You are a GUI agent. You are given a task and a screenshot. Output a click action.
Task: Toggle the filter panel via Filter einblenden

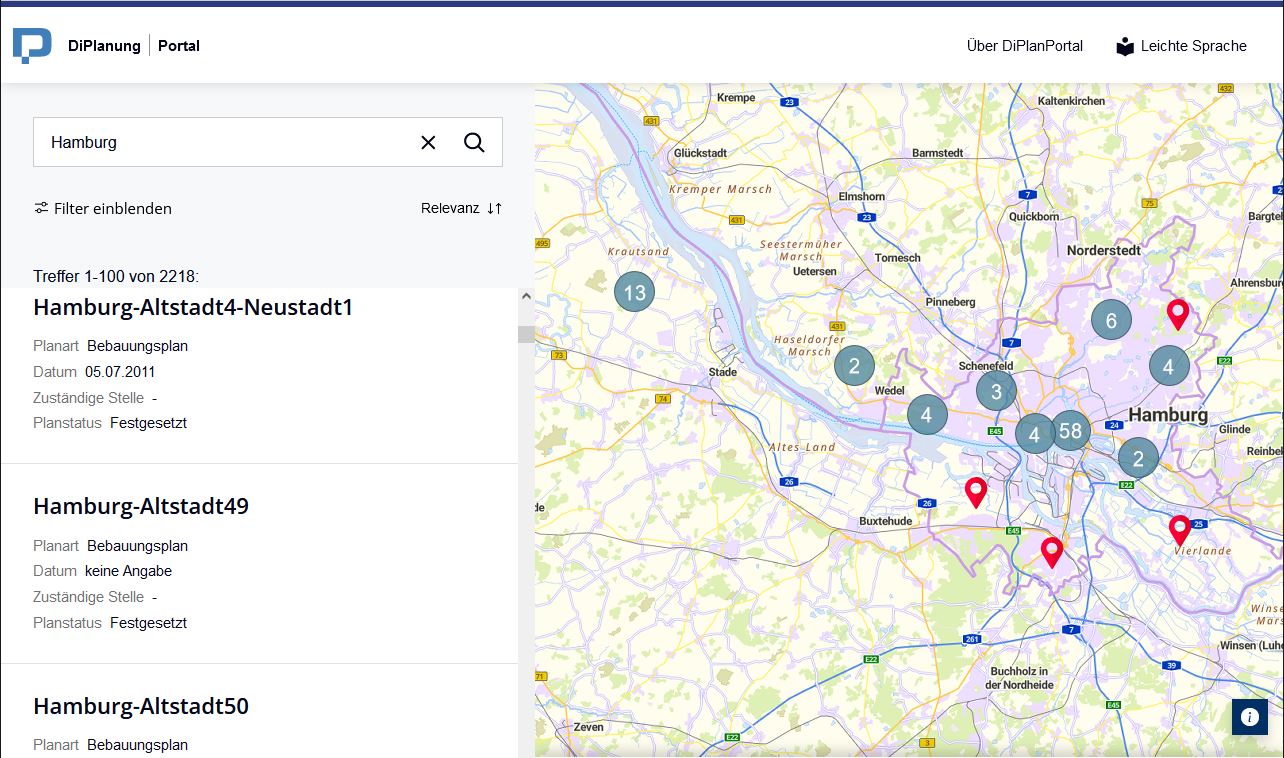112,208
